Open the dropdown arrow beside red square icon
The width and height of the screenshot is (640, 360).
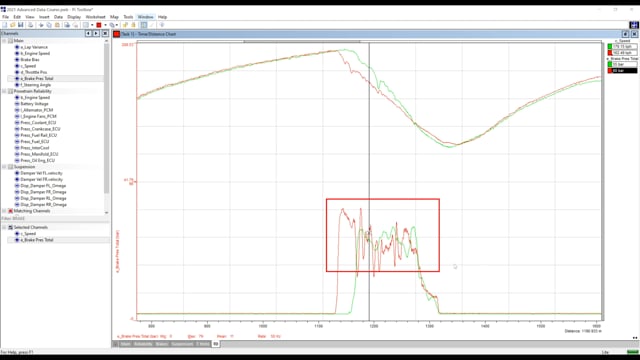pos(105,25)
